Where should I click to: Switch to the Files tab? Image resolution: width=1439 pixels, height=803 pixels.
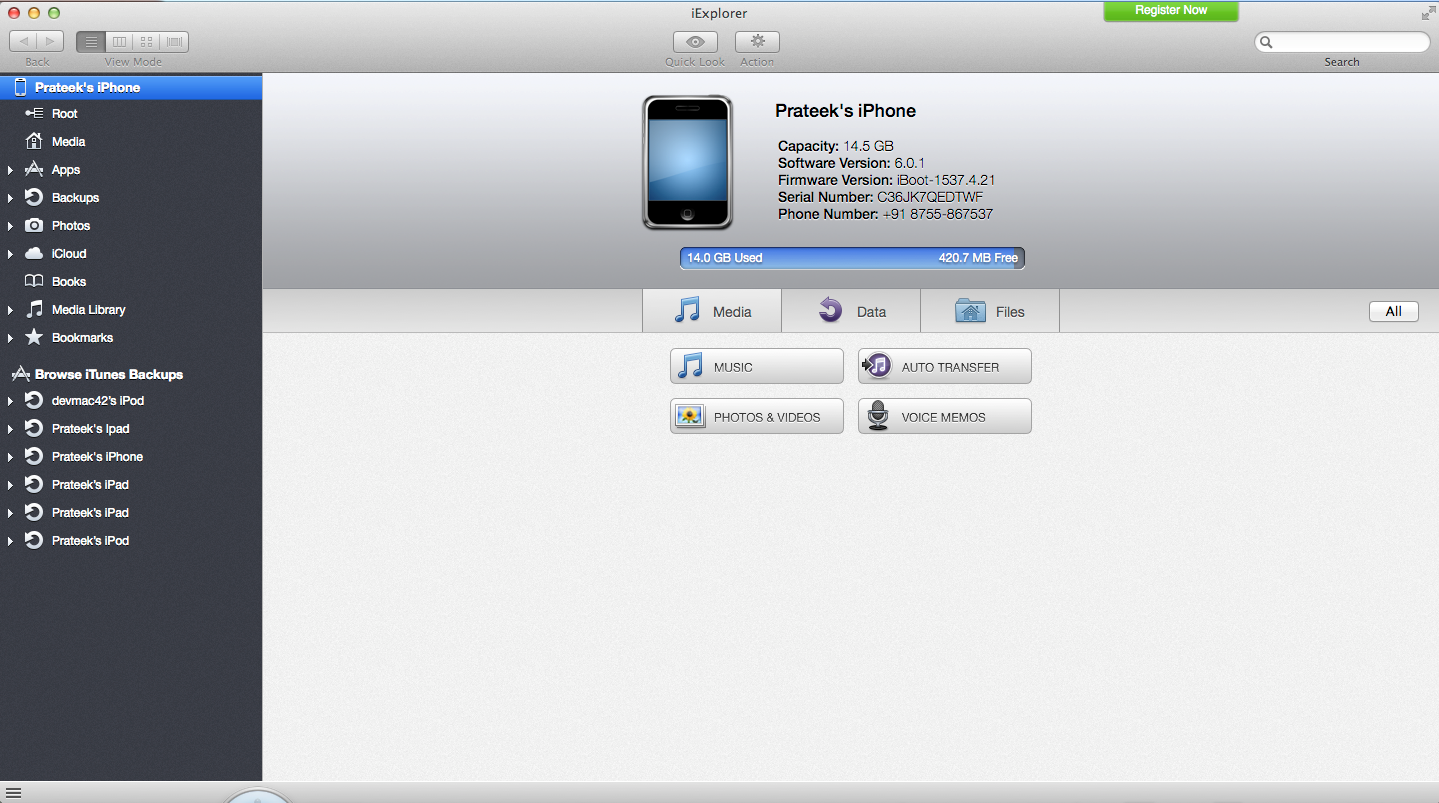989,312
